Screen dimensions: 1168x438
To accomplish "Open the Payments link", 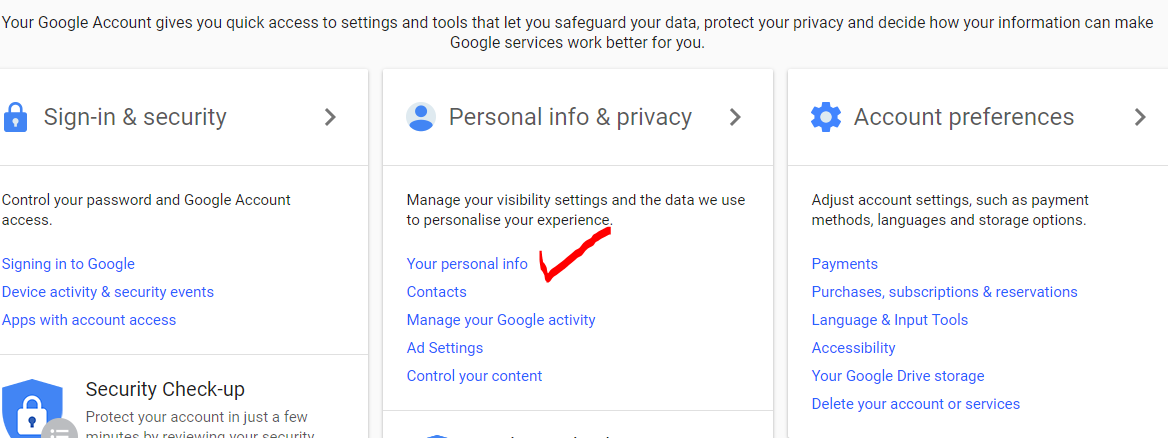I will point(845,264).
